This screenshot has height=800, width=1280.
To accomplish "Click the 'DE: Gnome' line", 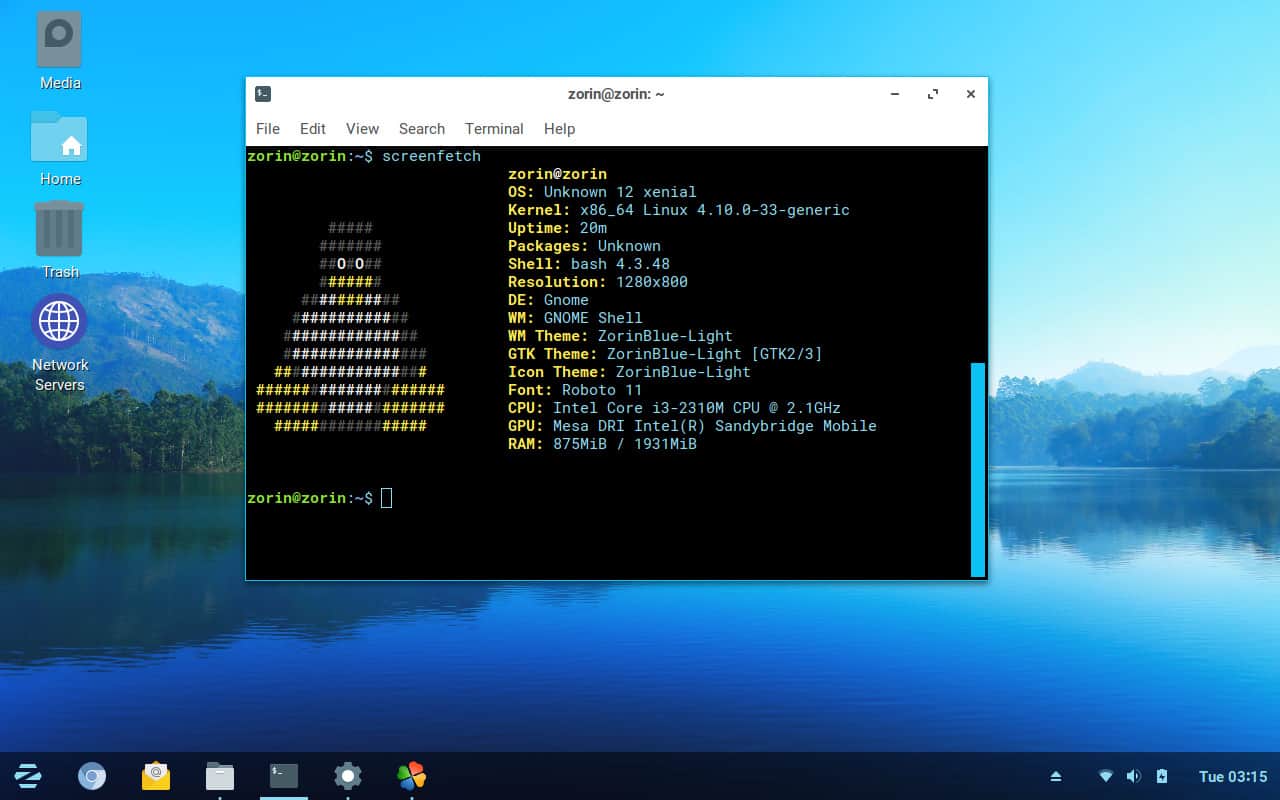I will [548, 300].
